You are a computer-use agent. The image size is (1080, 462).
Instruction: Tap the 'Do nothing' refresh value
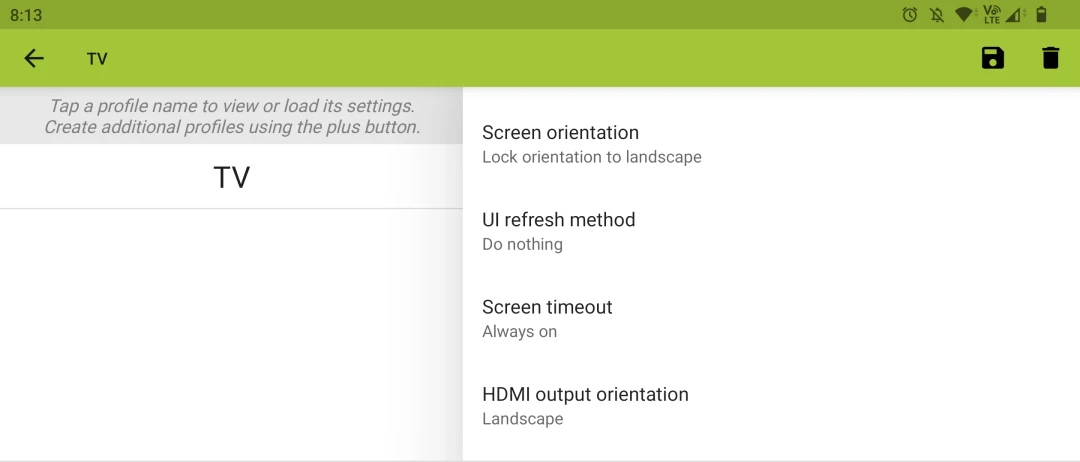522,245
